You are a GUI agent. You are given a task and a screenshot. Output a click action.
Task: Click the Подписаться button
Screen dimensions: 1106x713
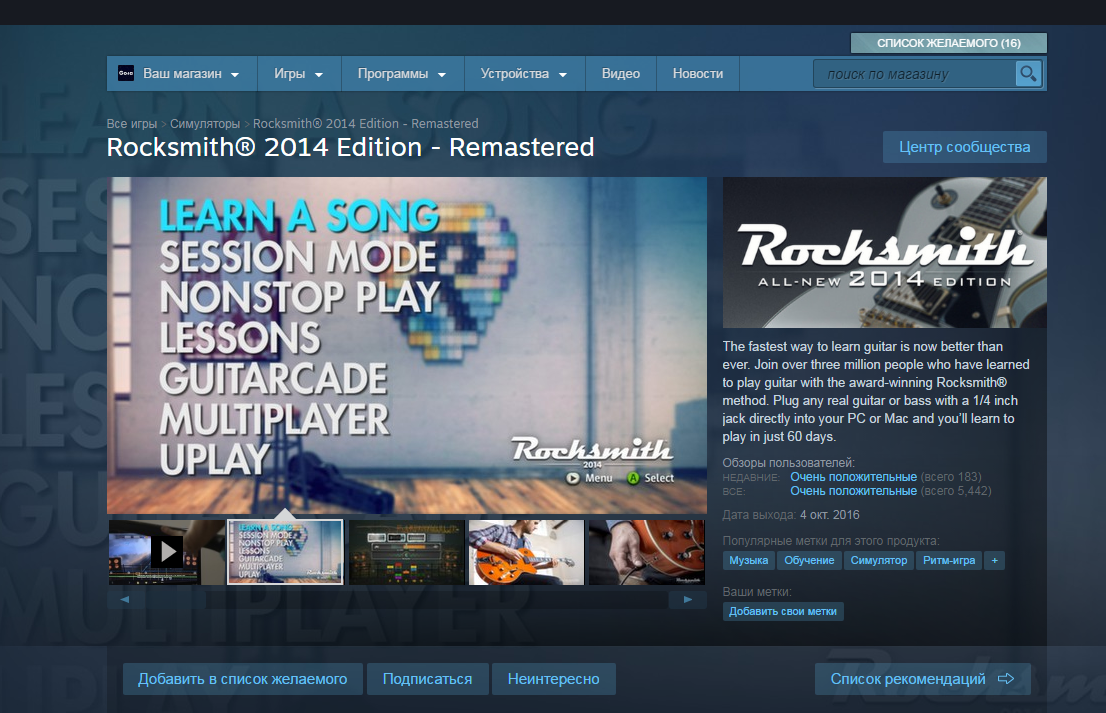427,678
